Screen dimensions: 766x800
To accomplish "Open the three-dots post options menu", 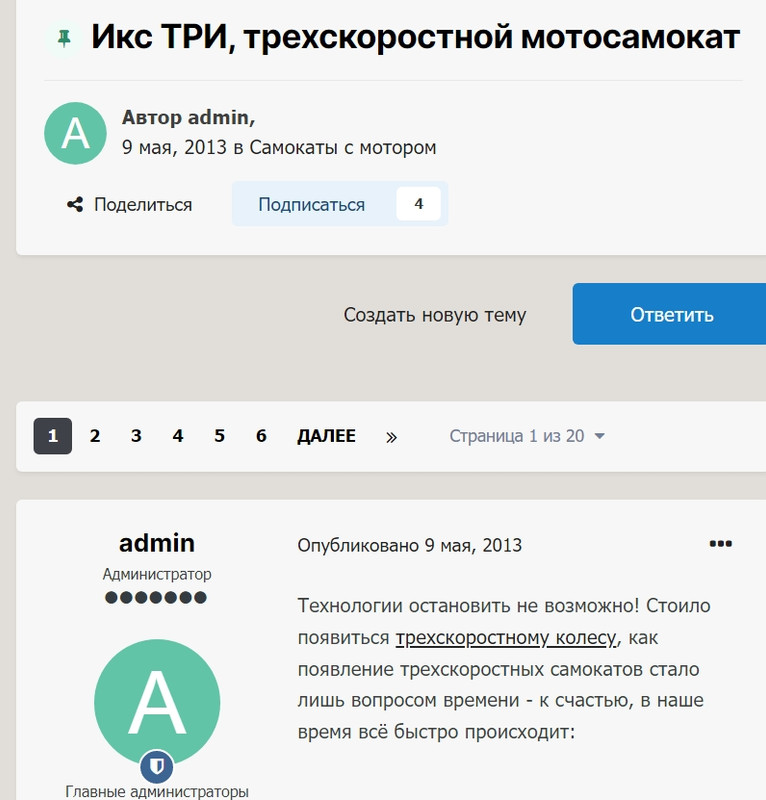I will (721, 544).
